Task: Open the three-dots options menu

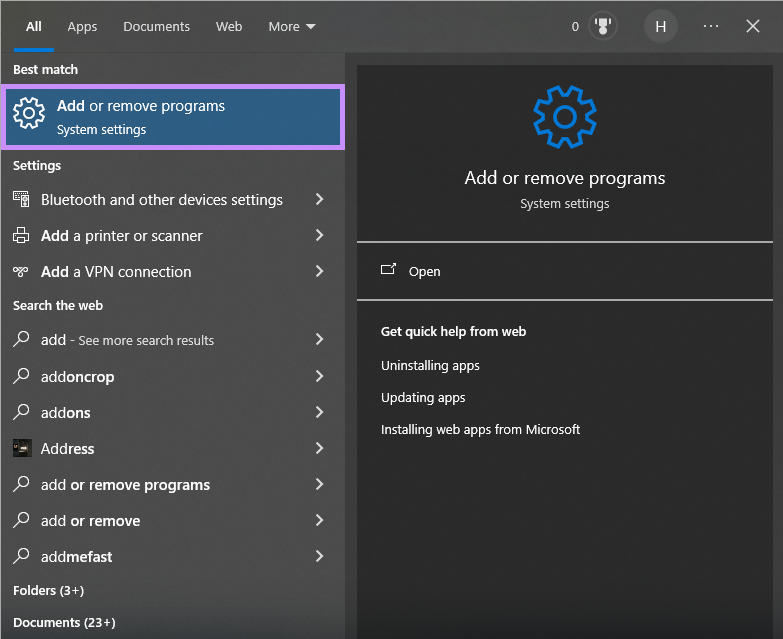Action: [711, 26]
